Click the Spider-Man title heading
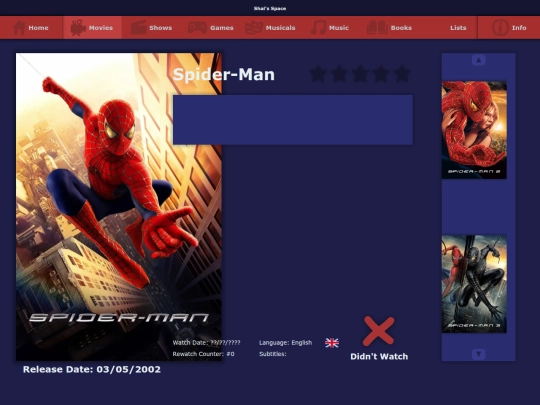Screen dimensions: 540x405 [224, 74]
